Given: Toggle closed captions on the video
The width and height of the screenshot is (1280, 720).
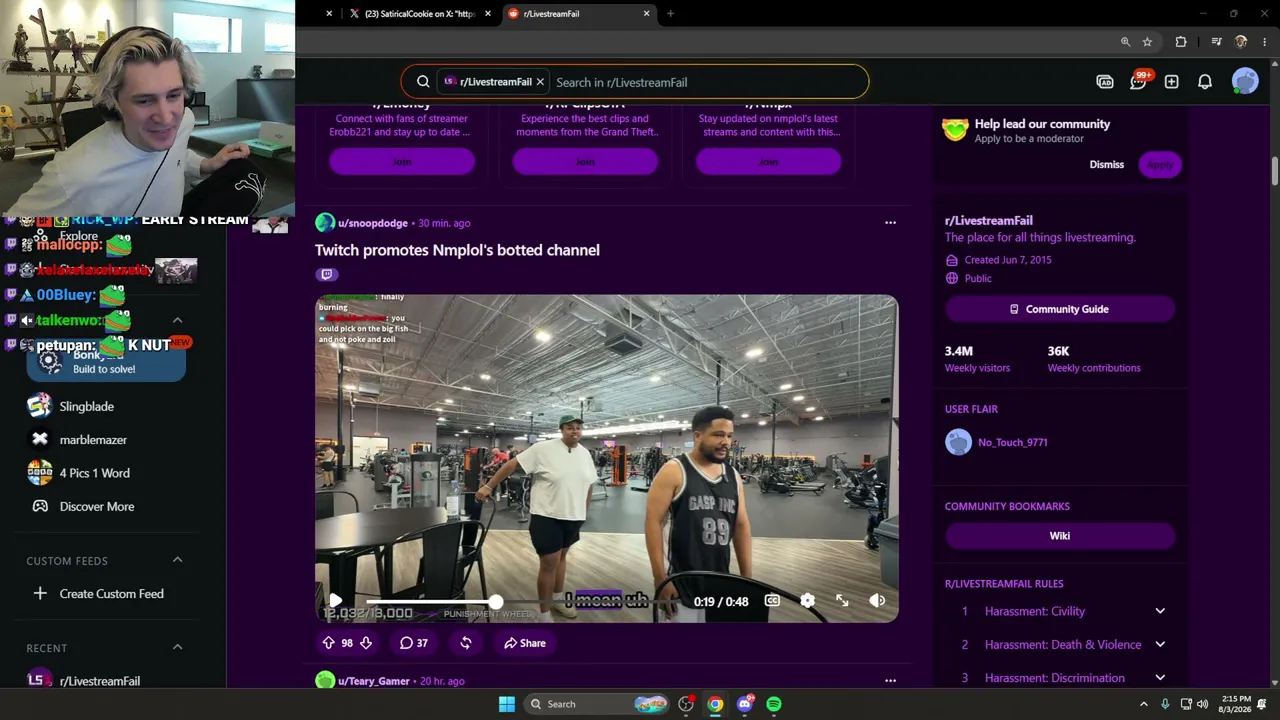Looking at the screenshot, I should 772,601.
